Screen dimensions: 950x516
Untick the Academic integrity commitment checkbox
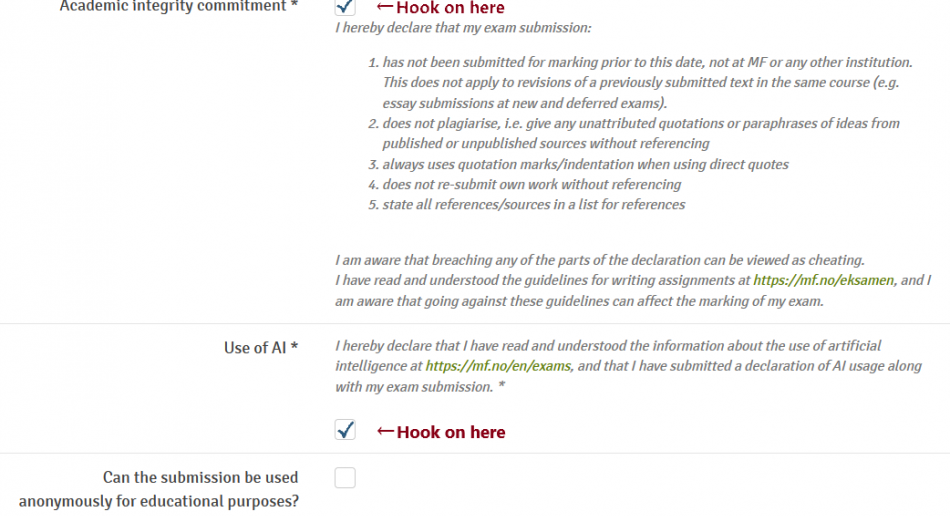345,7
